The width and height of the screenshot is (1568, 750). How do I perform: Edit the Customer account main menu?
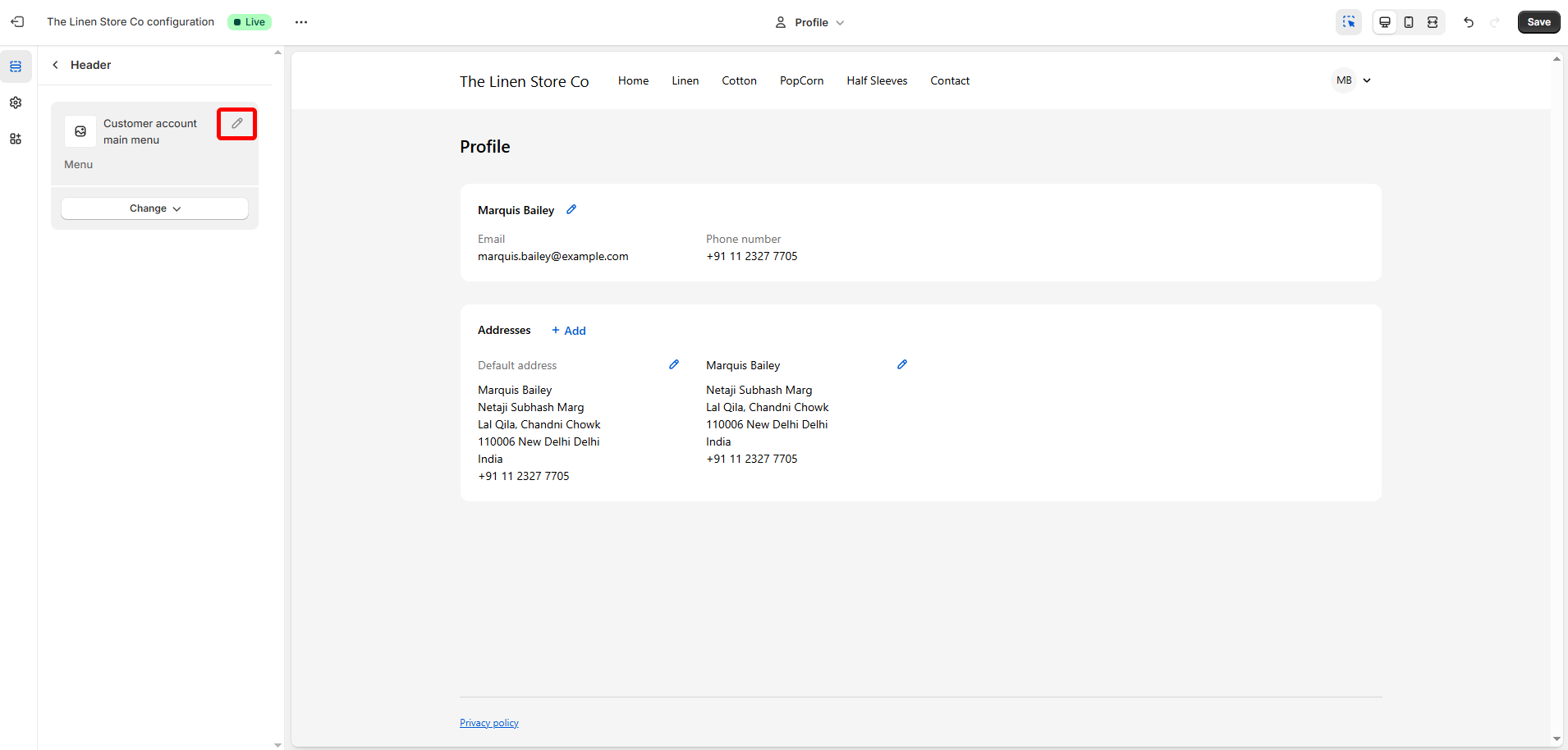pos(236,124)
